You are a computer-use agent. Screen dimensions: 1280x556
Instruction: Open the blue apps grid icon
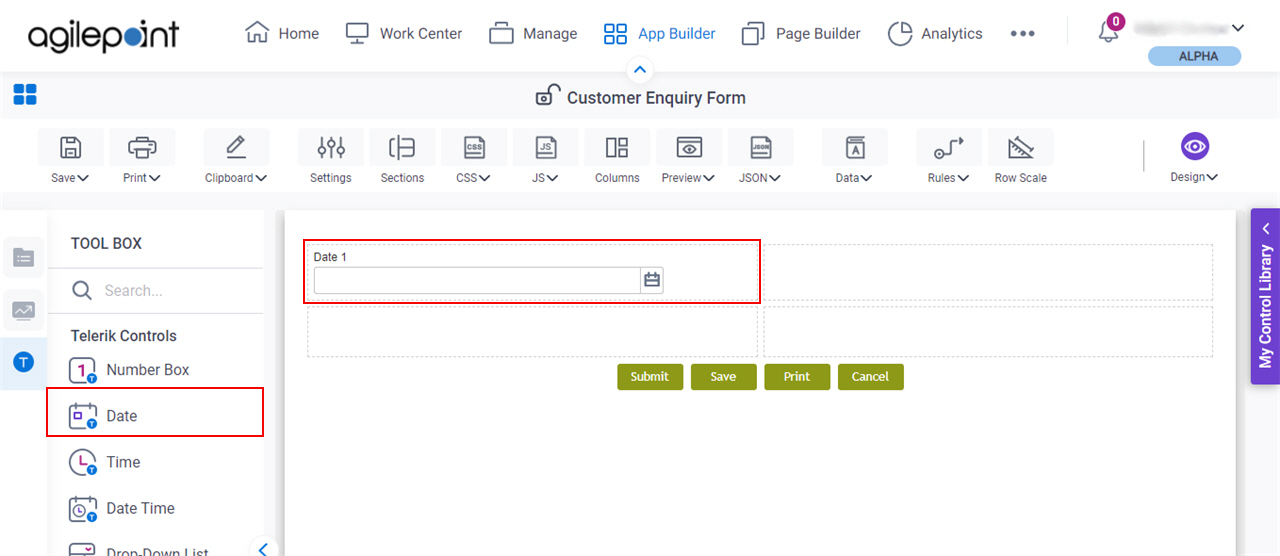pyautogui.click(x=25, y=95)
